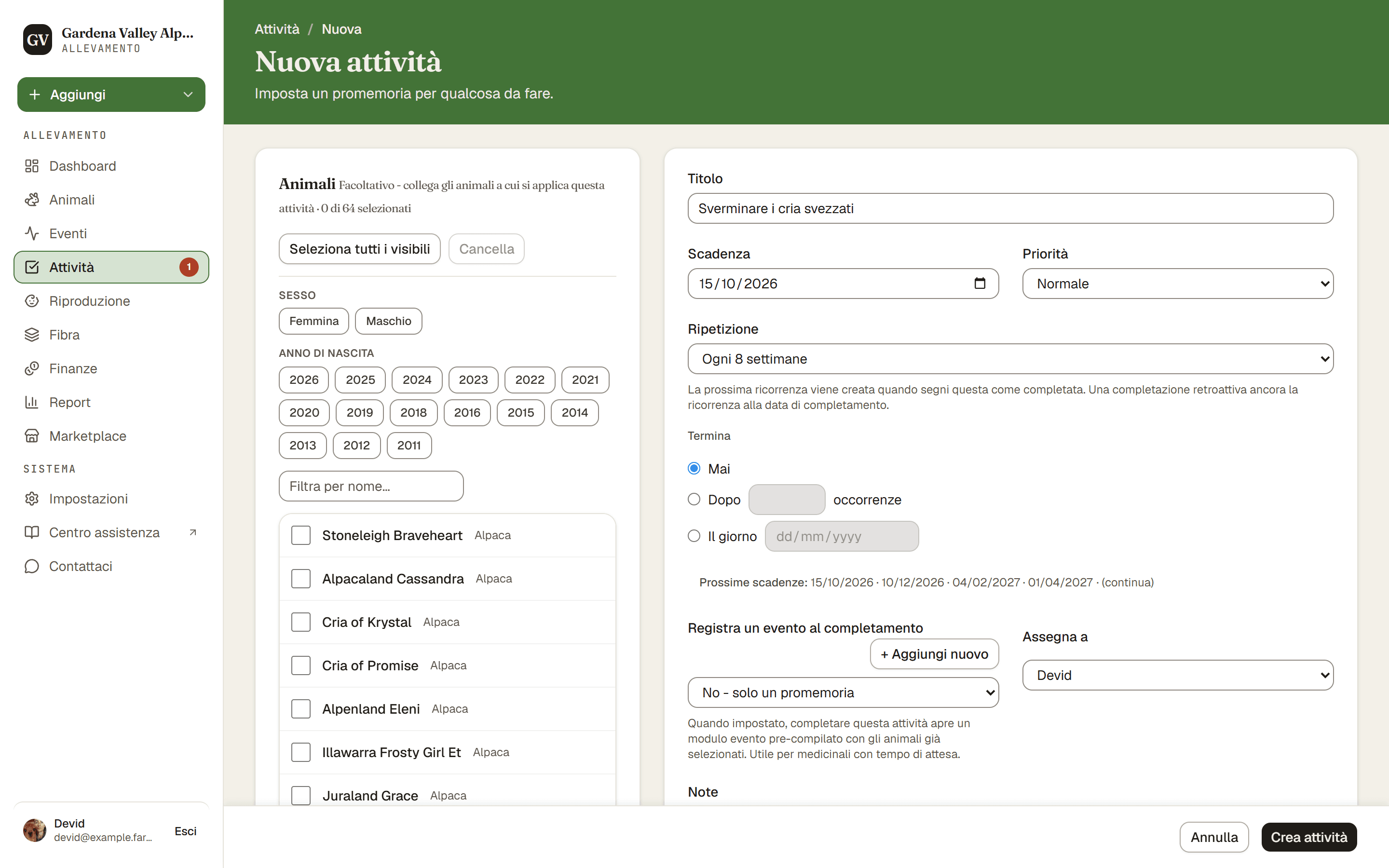This screenshot has width=1389, height=868.
Task: Go to Attività breadcrumb link
Action: pyautogui.click(x=277, y=29)
